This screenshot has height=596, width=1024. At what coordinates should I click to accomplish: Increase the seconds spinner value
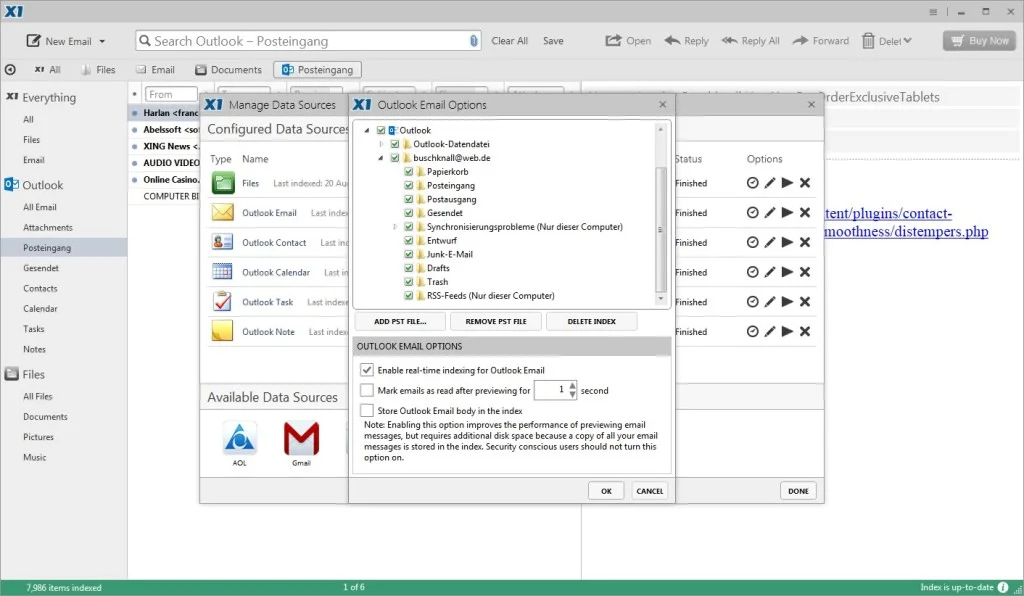[x=573, y=386]
